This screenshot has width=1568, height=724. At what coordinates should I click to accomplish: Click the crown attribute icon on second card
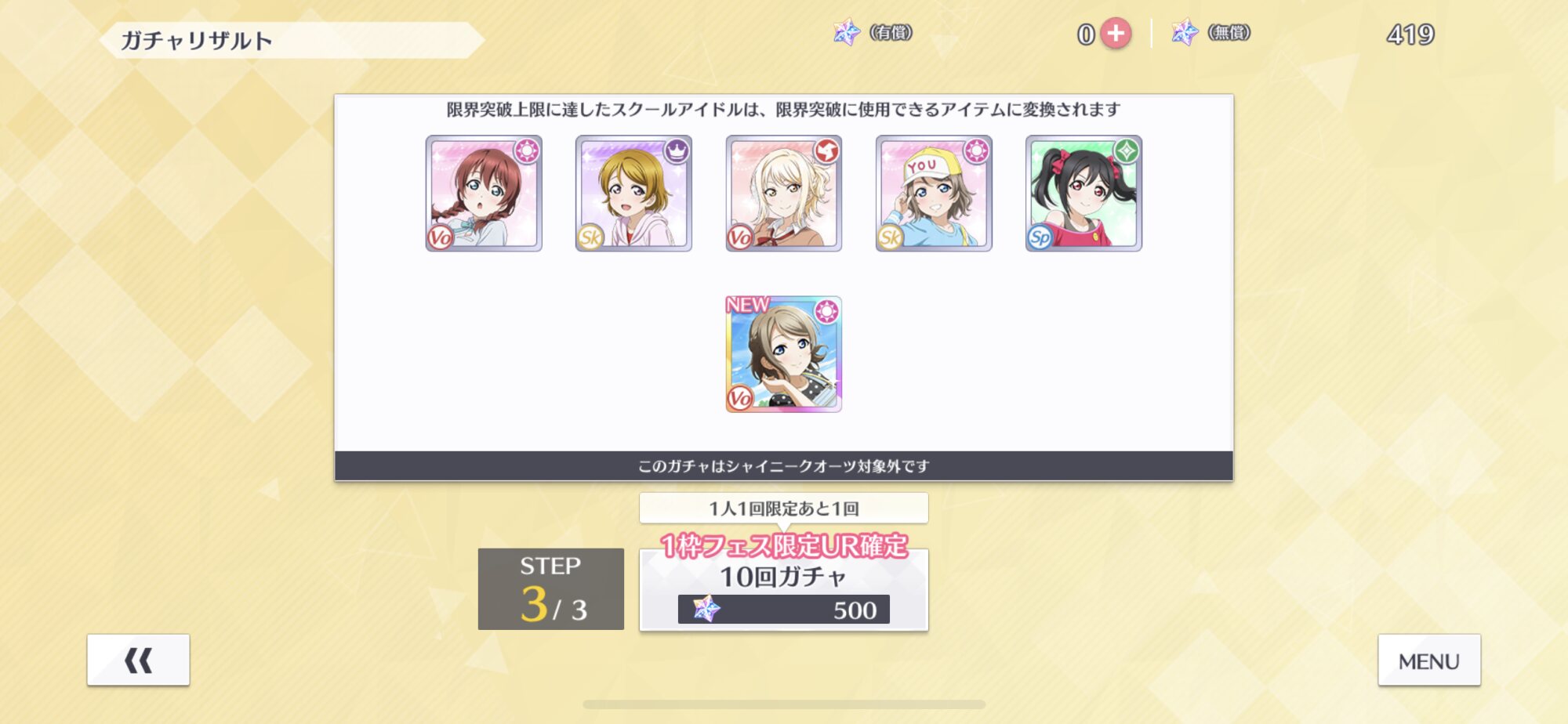677,150
